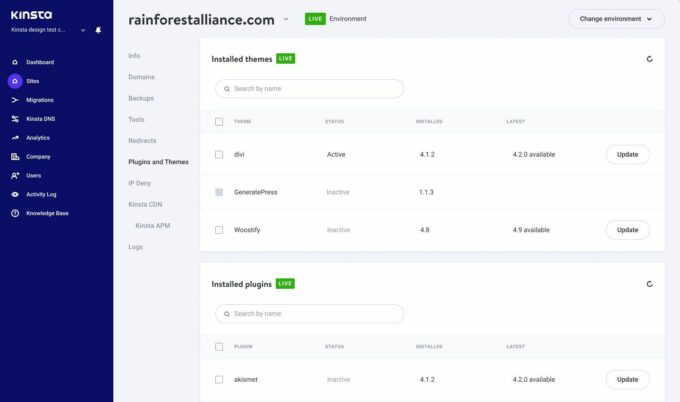This screenshot has height=402, width=680.
Task: Open site switcher chevron beside domain
Action: click(286, 19)
